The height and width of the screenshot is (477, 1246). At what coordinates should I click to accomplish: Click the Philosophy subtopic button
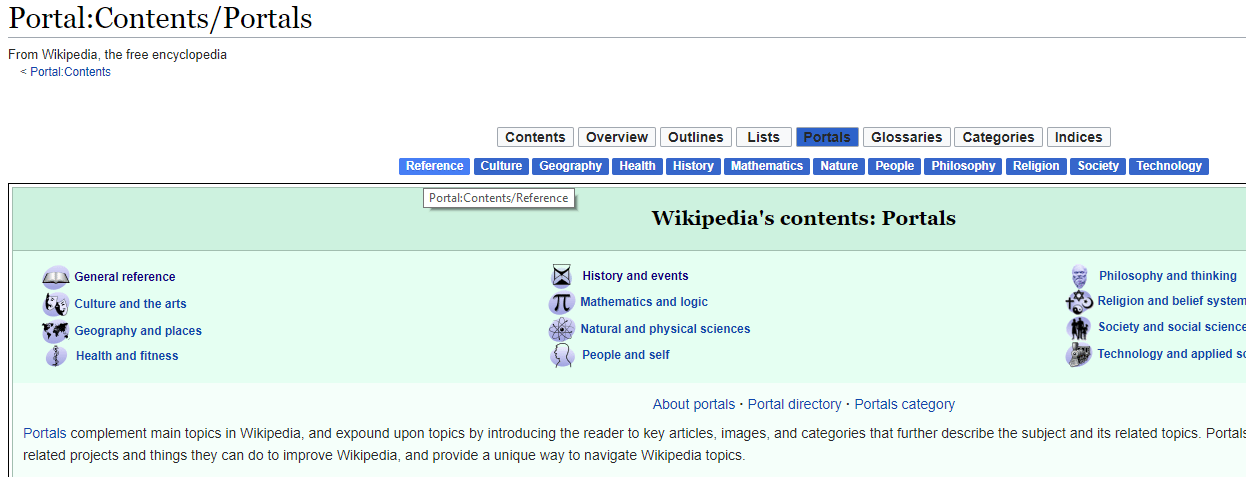[964, 166]
